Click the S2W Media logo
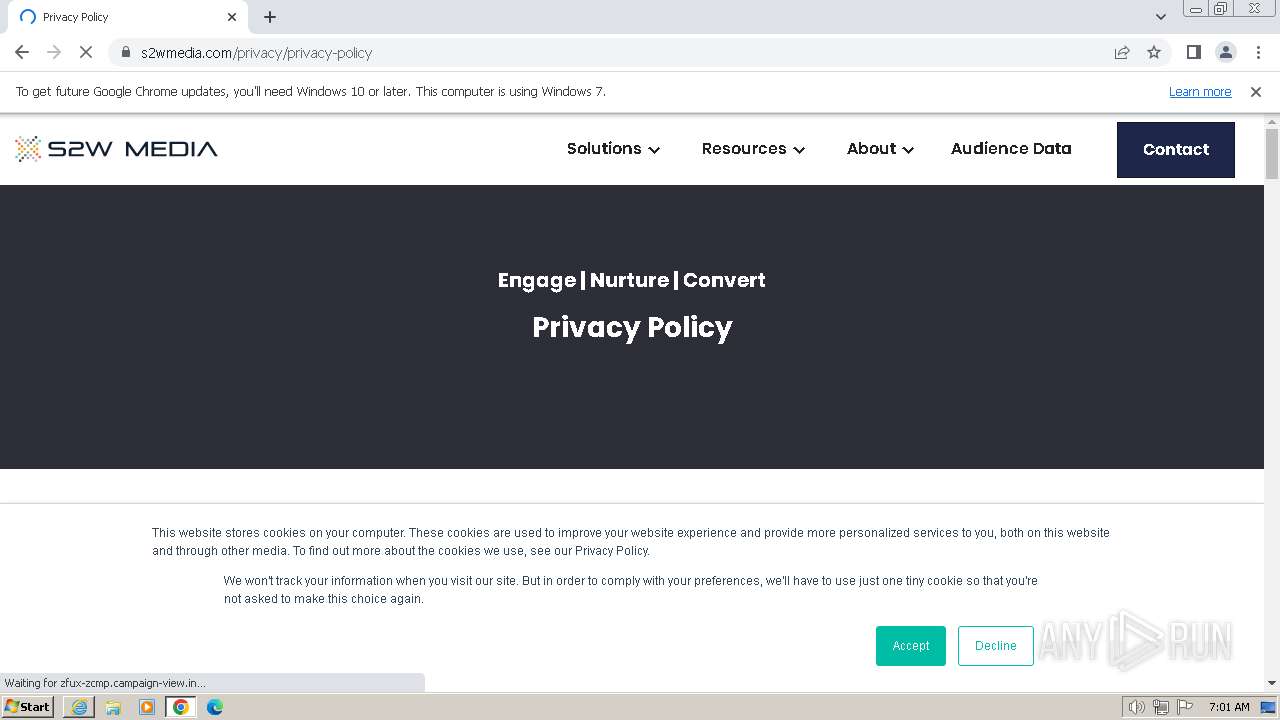The height and width of the screenshot is (720, 1280). pyautogui.click(x=116, y=149)
